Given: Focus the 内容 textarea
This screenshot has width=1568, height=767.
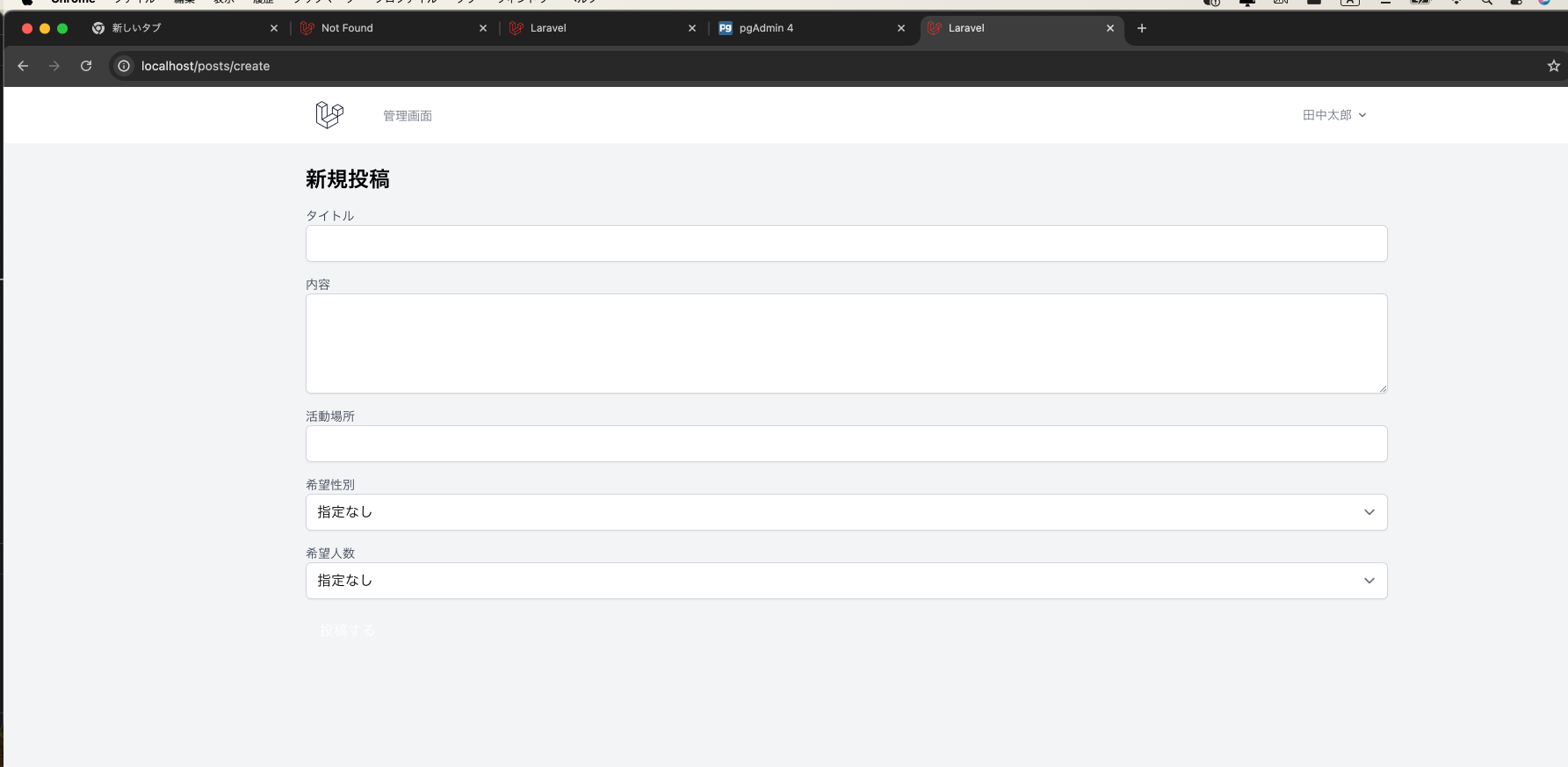Looking at the screenshot, I should pos(847,344).
